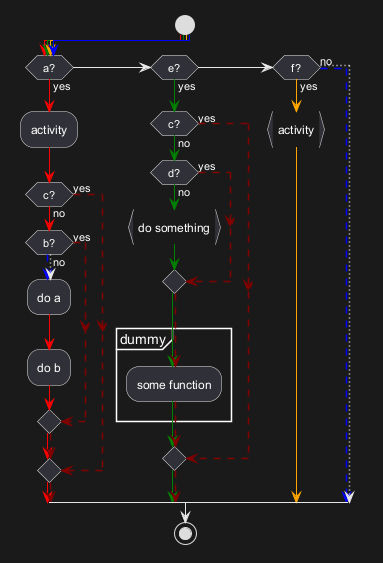
Task: Click the 'yes' label under e?
Action: pos(187,87)
